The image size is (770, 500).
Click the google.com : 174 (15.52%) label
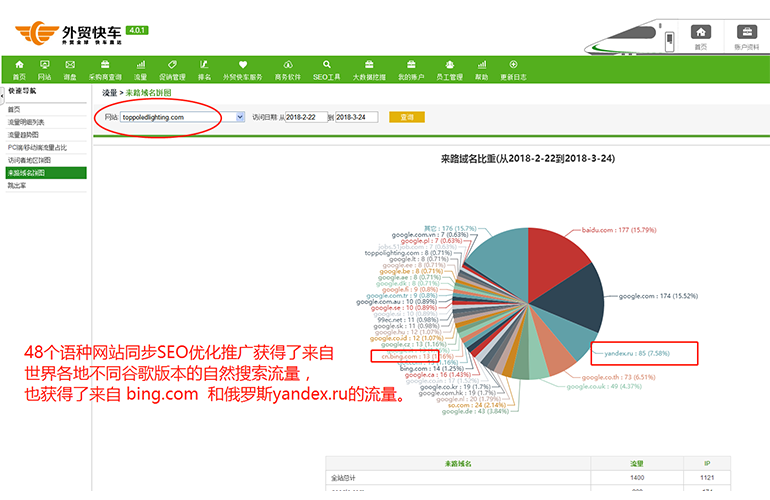point(658,296)
